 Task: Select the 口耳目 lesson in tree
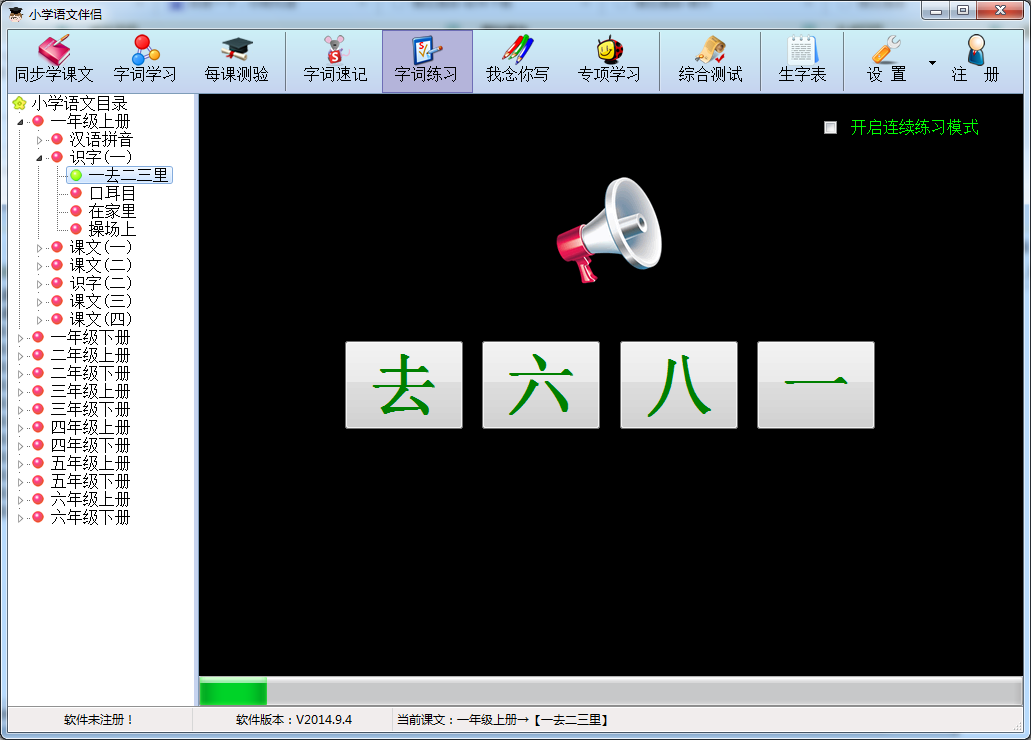(112, 193)
